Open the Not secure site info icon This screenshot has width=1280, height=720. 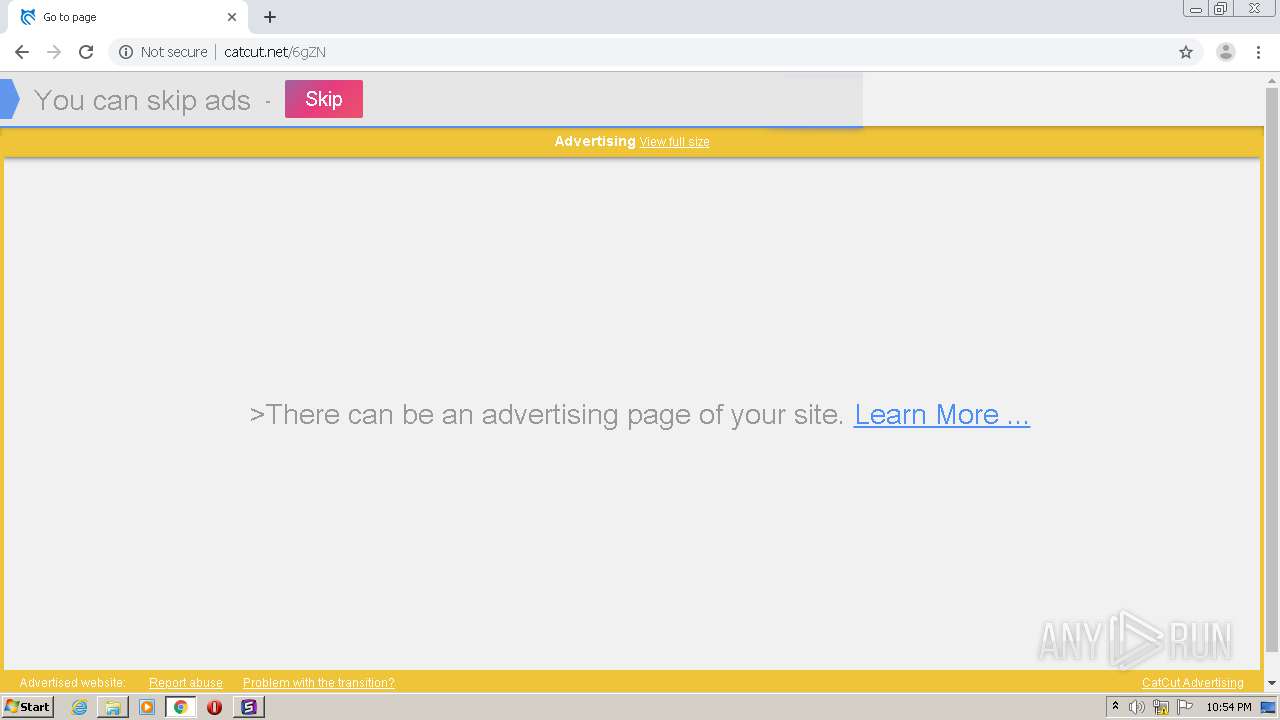[x=126, y=52]
